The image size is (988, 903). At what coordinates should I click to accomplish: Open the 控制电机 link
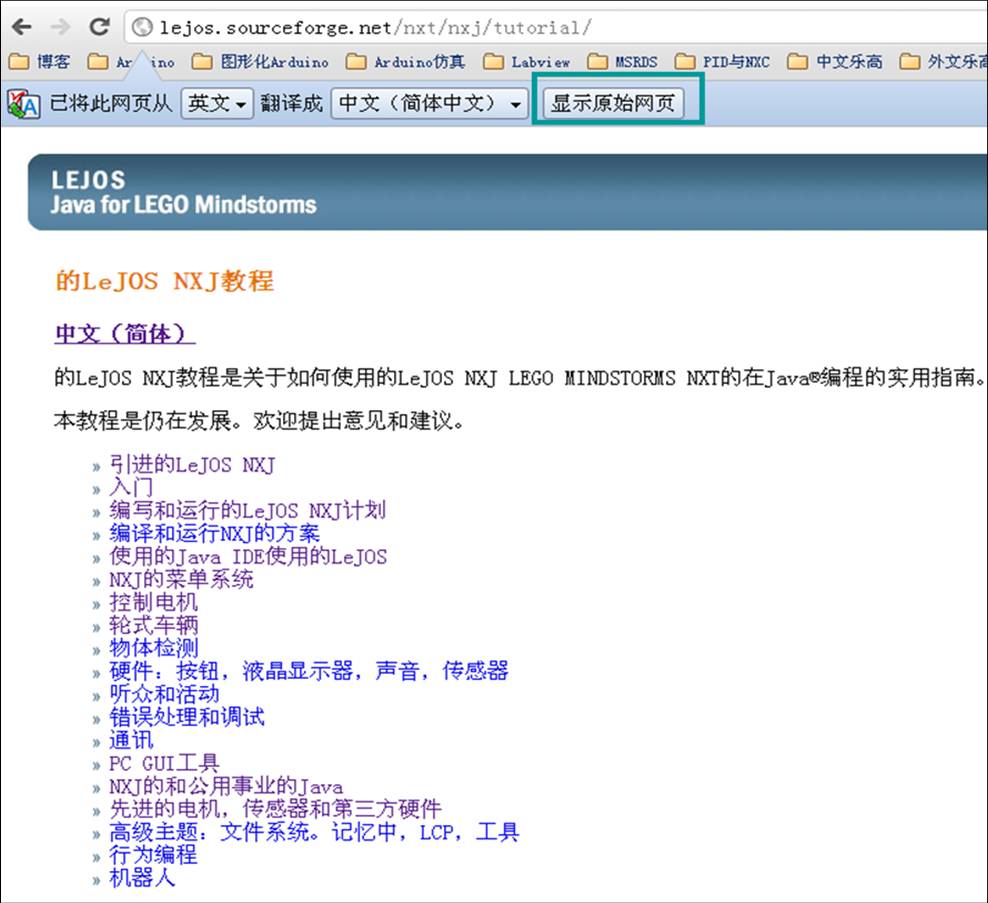click(x=154, y=602)
